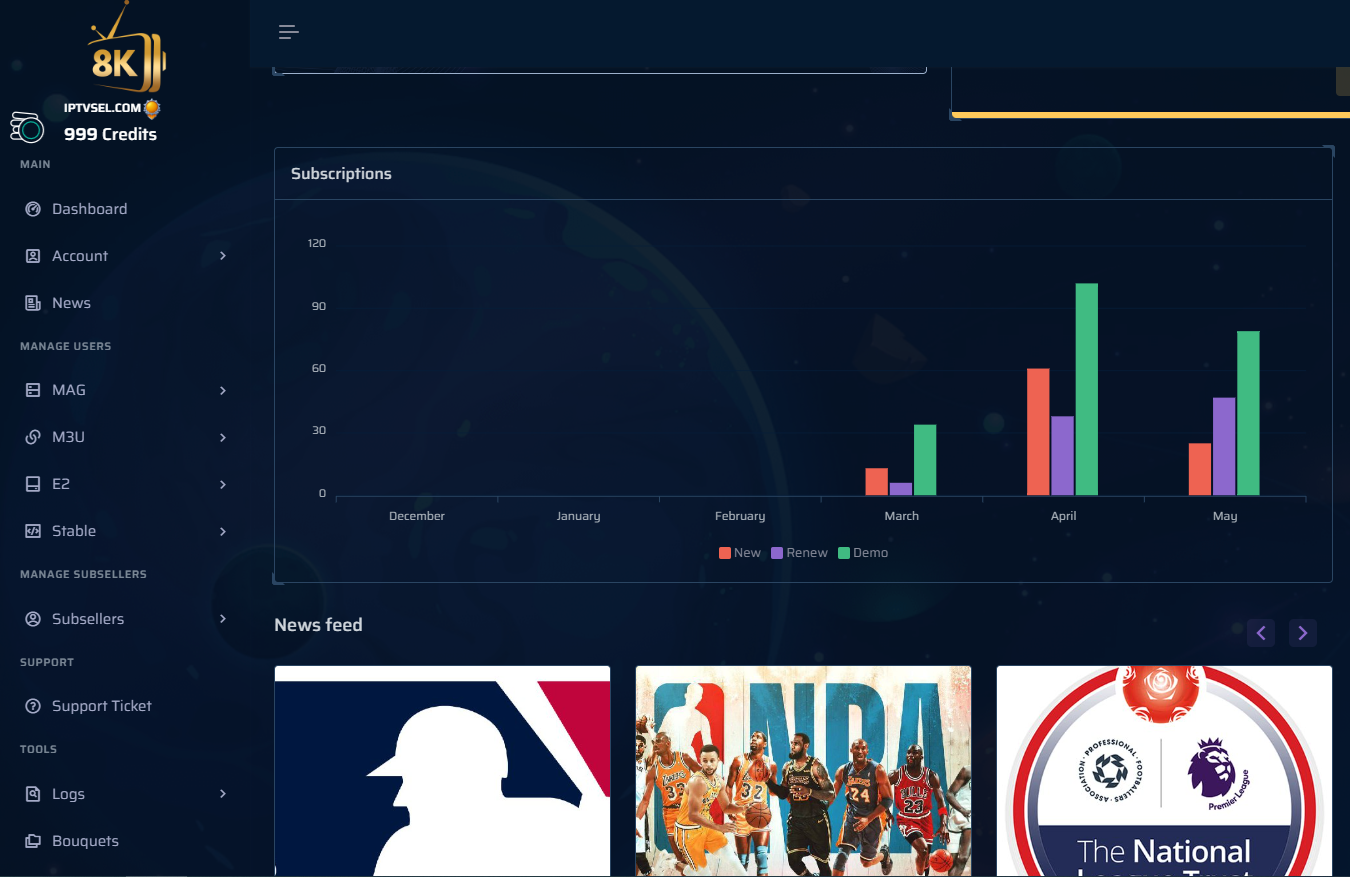Expand the Logs submenu chevron

223,794
